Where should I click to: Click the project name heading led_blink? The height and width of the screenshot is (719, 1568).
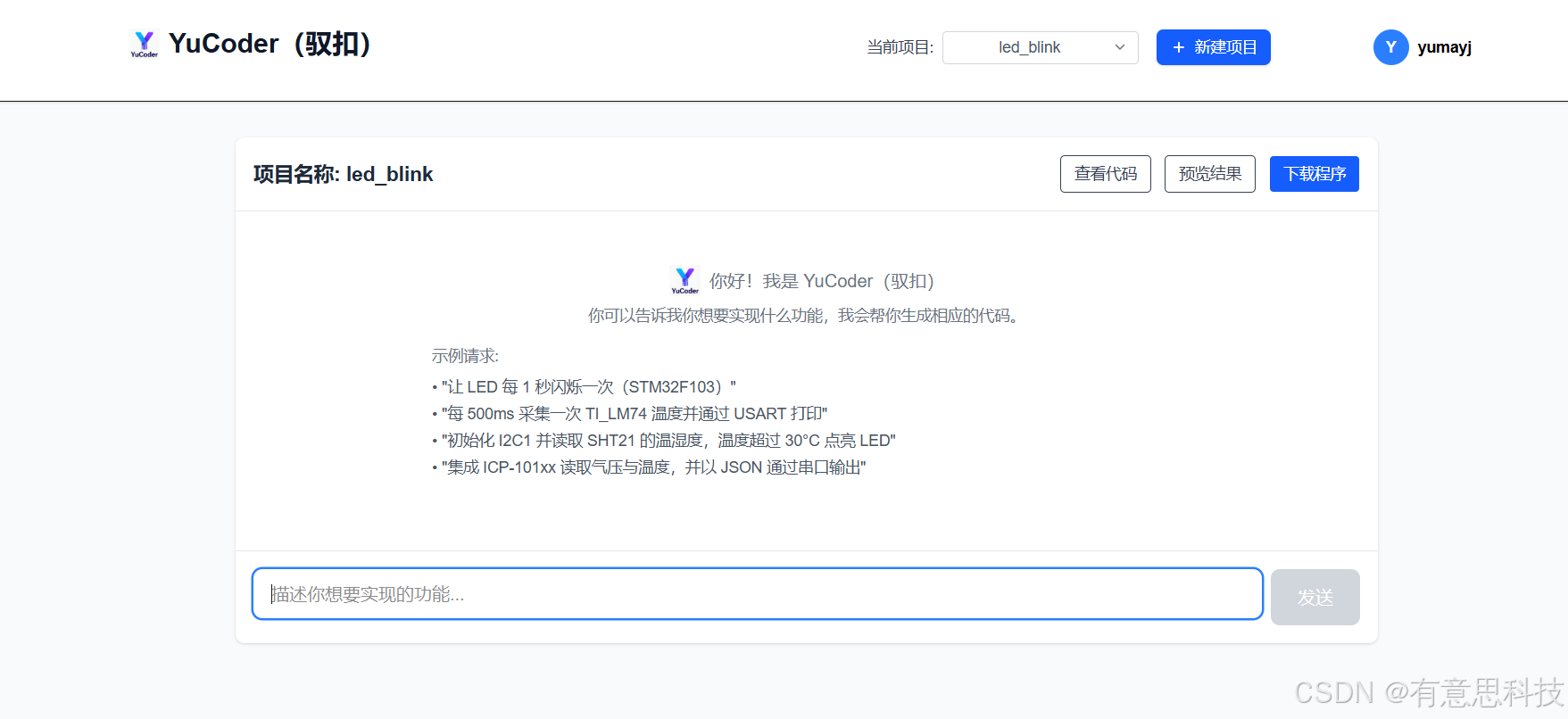coord(343,174)
